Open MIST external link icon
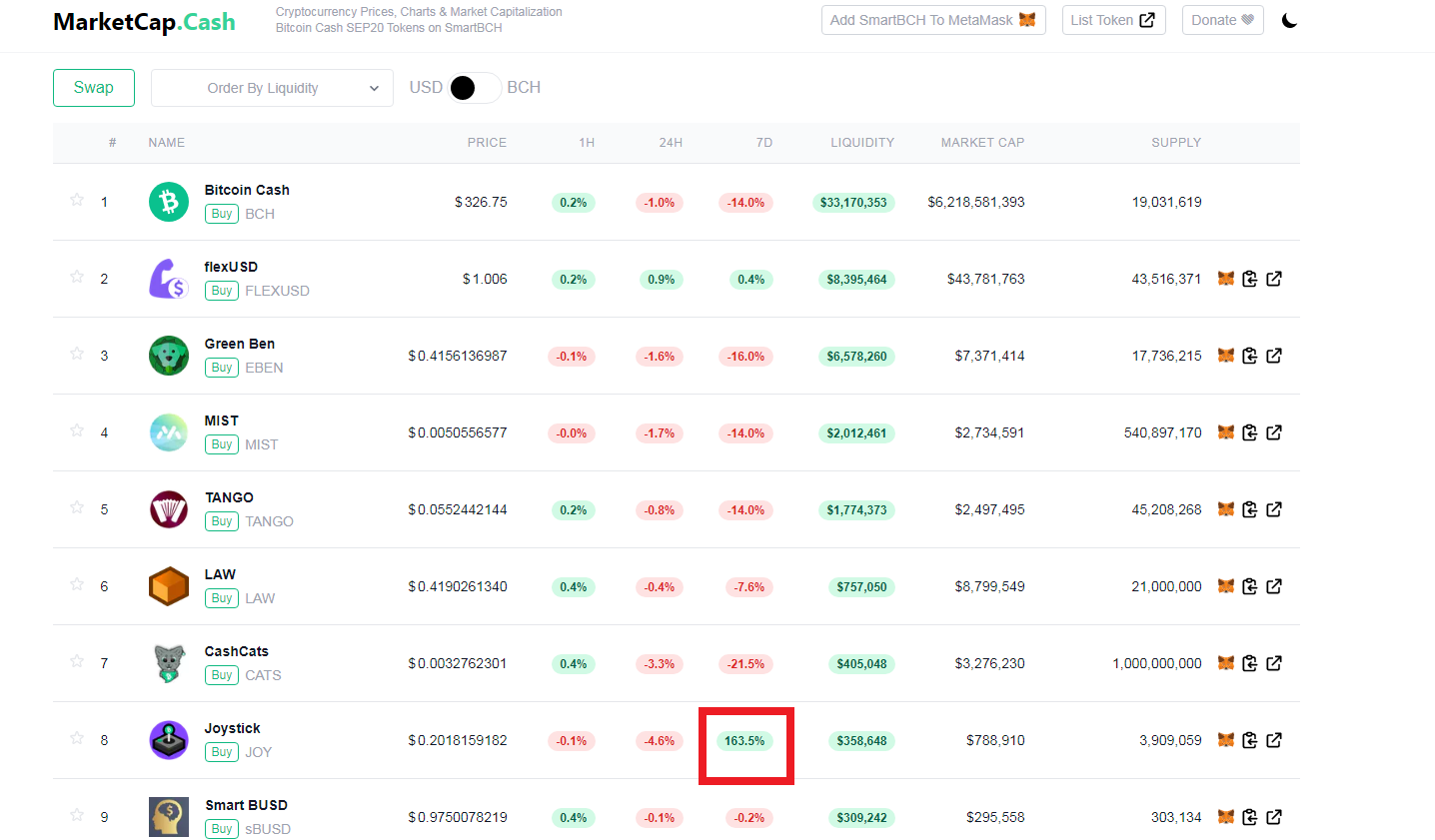1435x840 pixels. tap(1274, 432)
